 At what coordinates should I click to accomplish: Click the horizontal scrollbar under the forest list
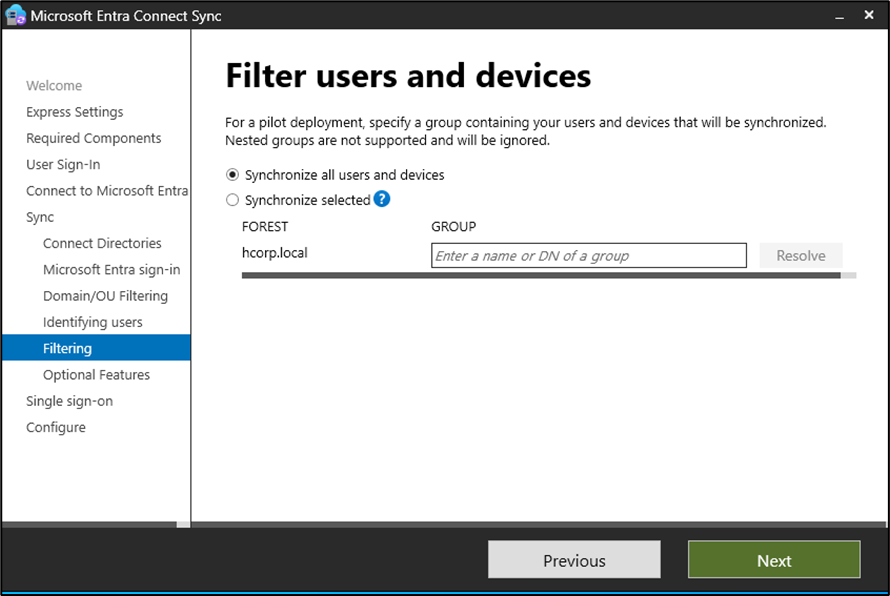point(540,275)
